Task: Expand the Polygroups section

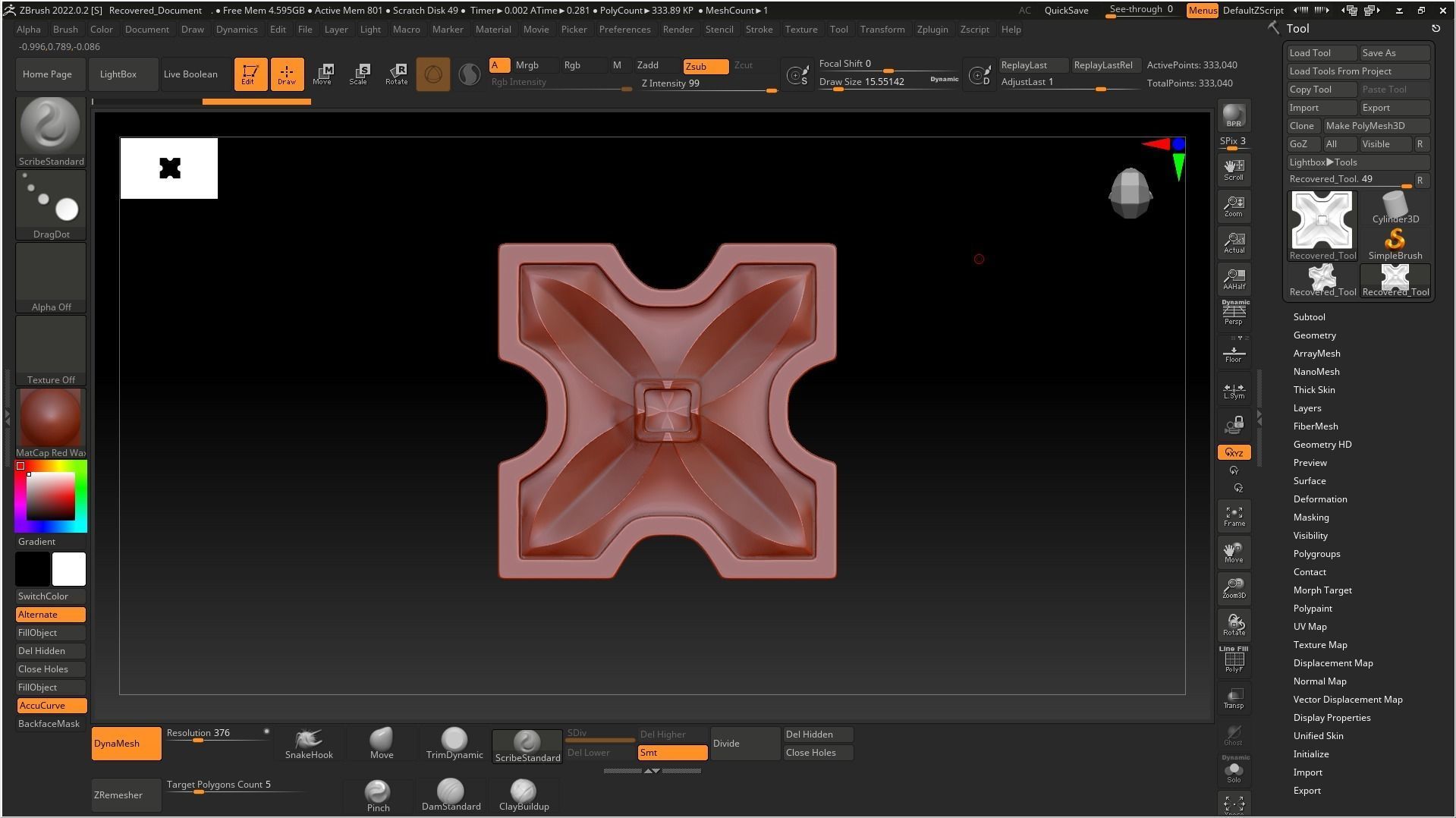Action: click(1316, 554)
